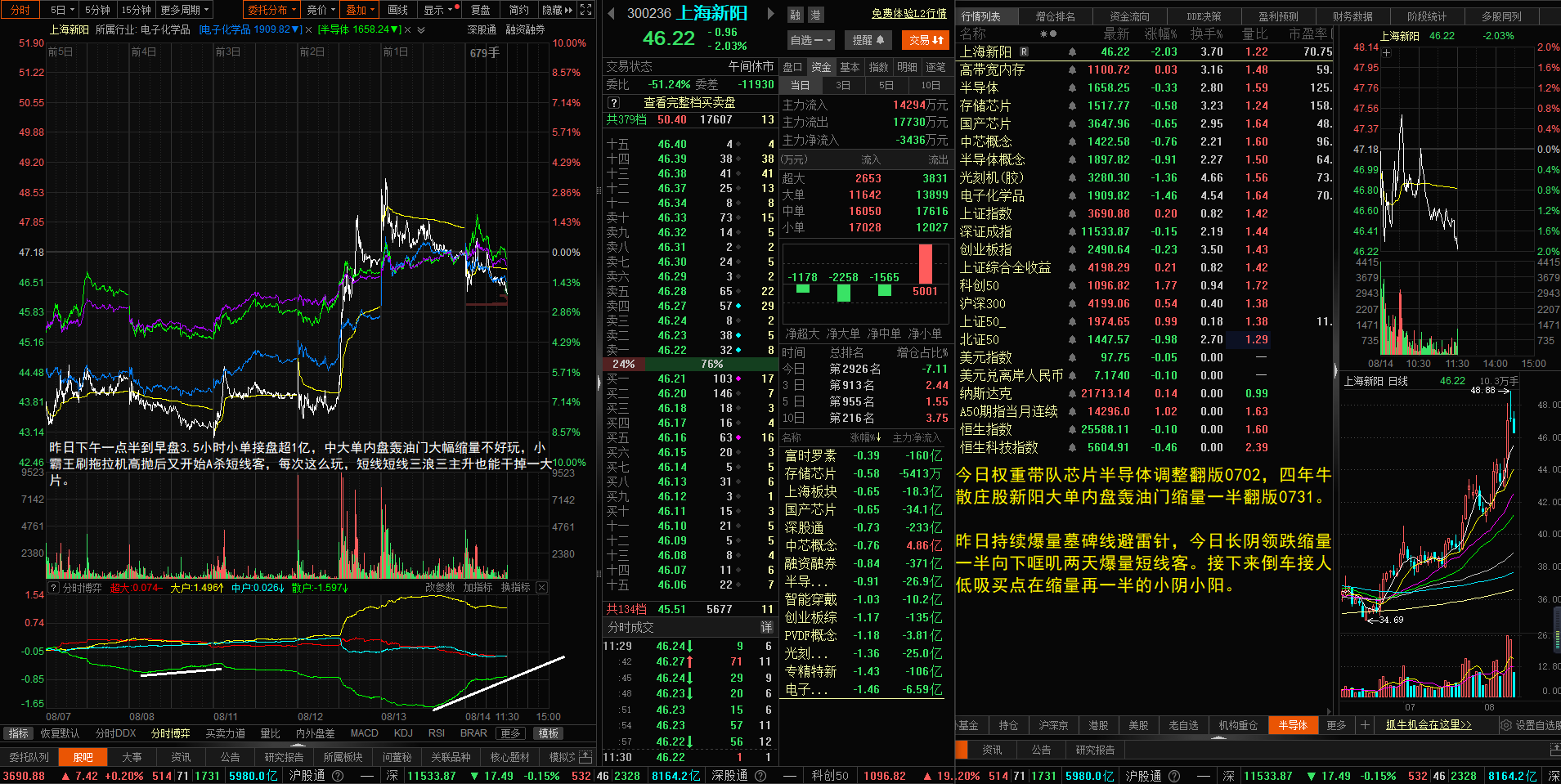Toggle 画线 drawing mode
Viewport: 1561px width, 784px height.
click(398, 10)
